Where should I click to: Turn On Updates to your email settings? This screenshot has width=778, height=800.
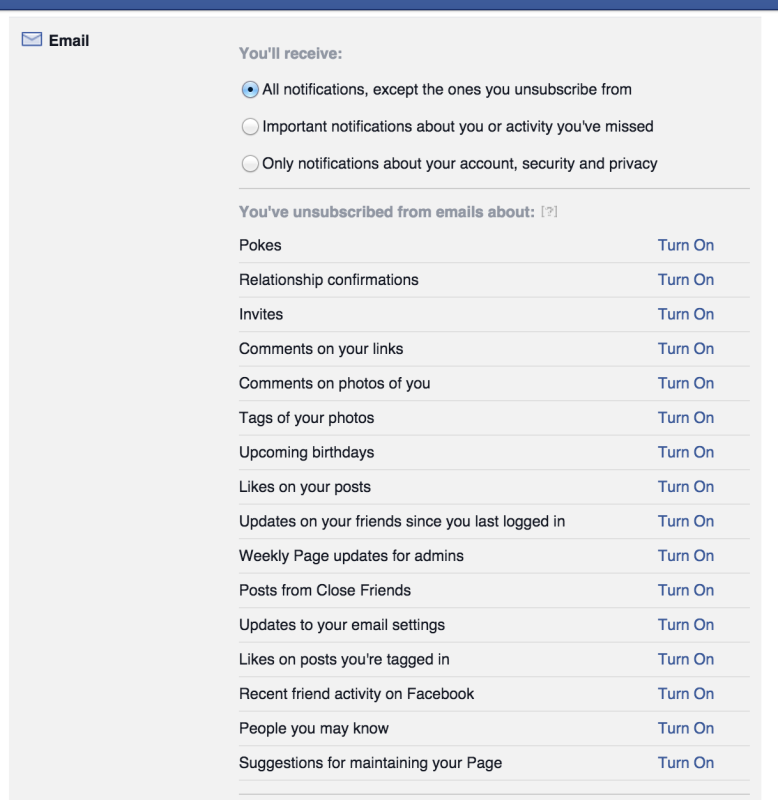686,625
